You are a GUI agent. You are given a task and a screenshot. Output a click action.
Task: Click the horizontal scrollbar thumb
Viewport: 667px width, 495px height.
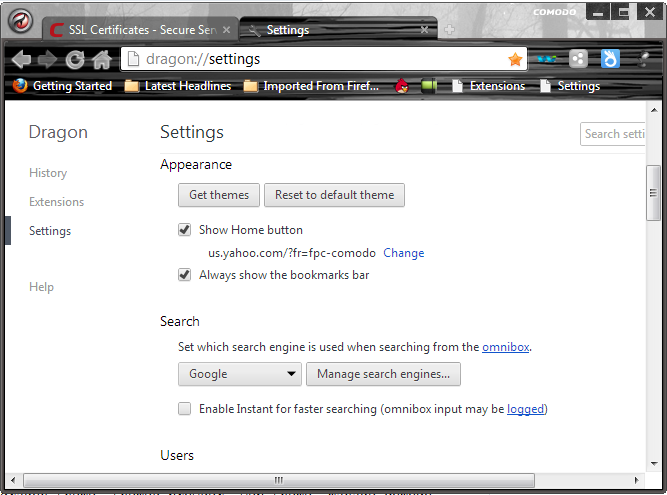279,481
